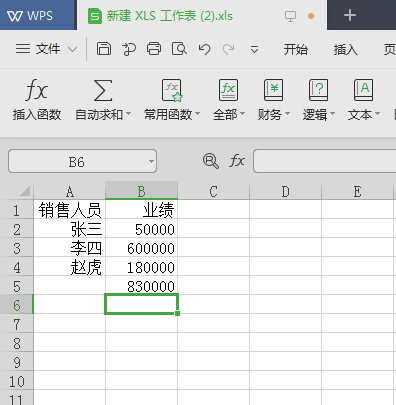The image size is (396, 405).
Task: Expand 常用函数 dropdown arrow
Action: [197, 114]
